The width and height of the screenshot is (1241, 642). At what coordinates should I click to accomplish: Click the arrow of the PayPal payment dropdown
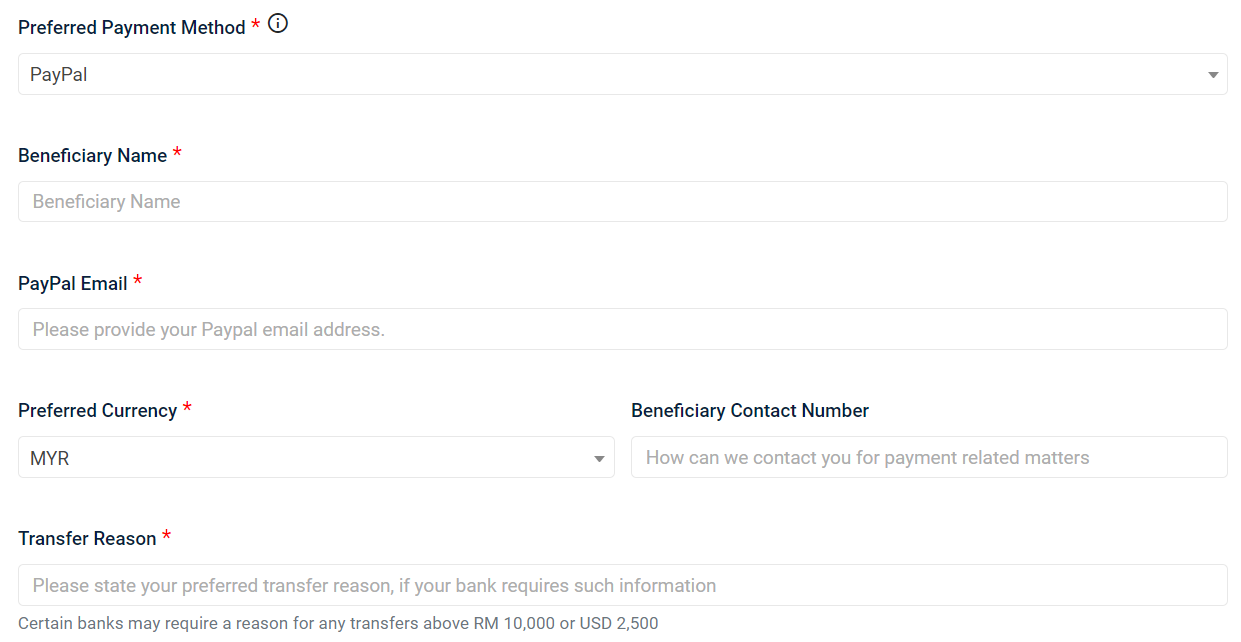click(1212, 75)
